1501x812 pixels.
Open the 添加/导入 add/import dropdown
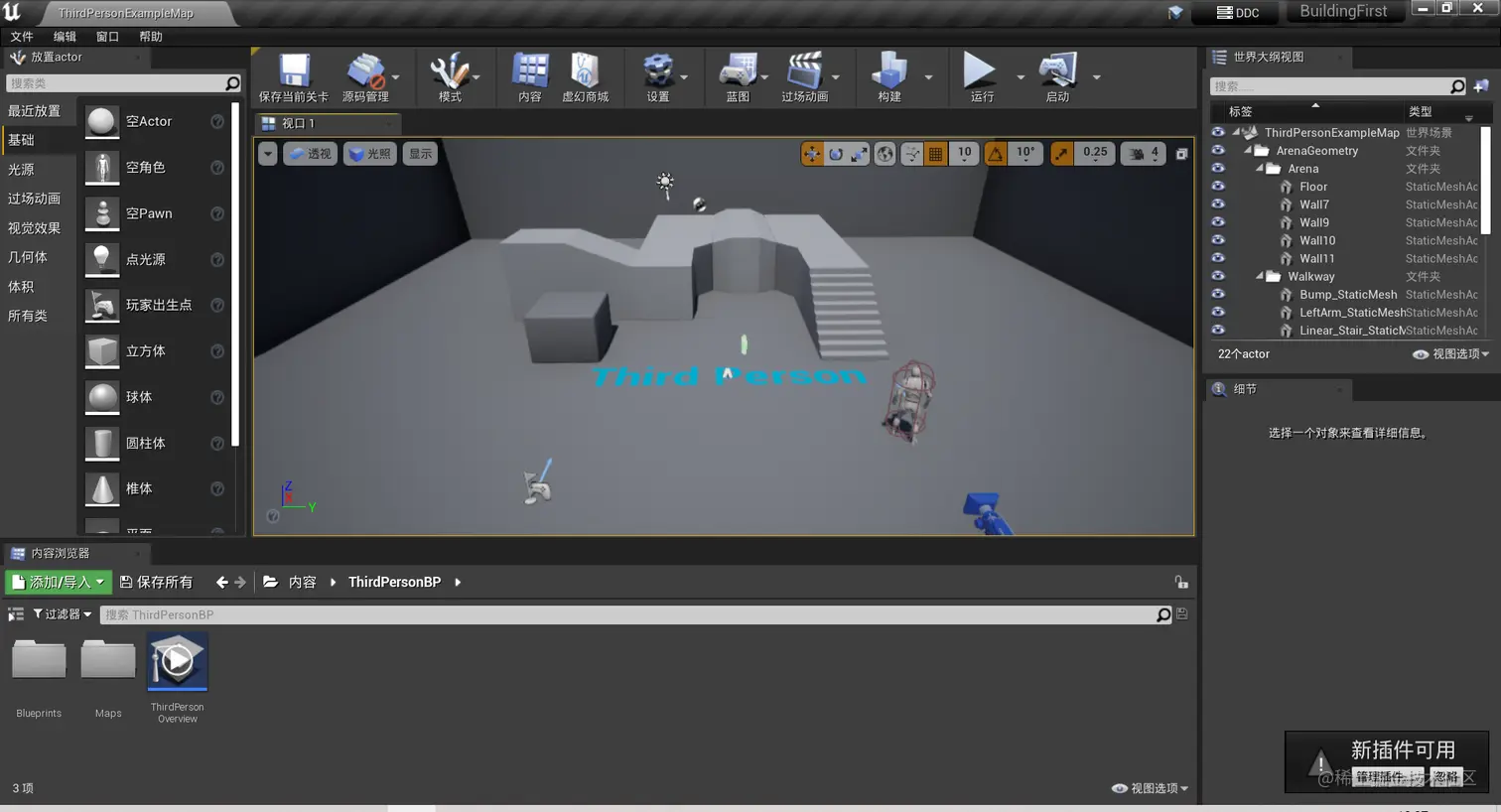[58, 582]
